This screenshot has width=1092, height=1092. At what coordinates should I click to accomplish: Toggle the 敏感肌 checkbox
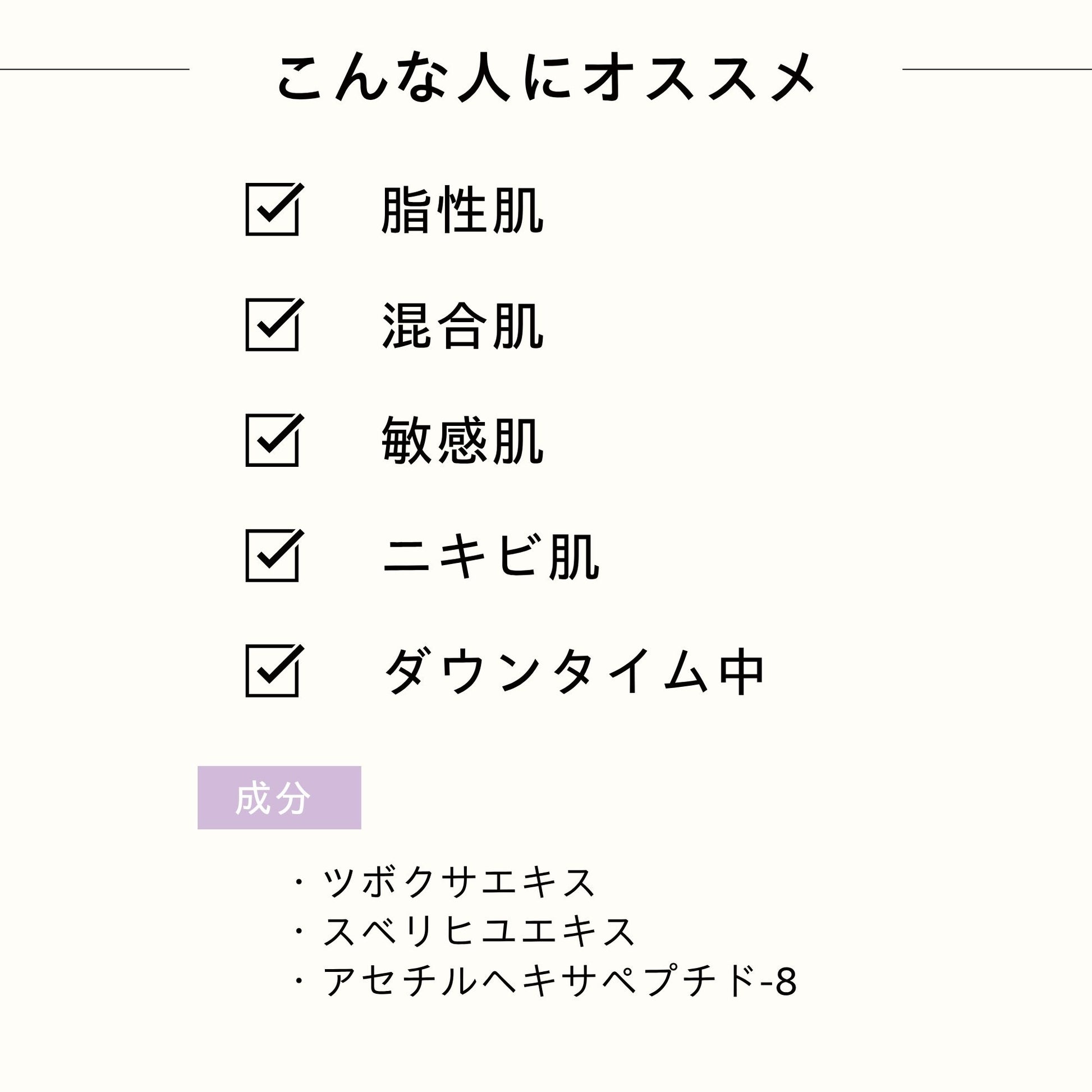pyautogui.click(x=272, y=441)
